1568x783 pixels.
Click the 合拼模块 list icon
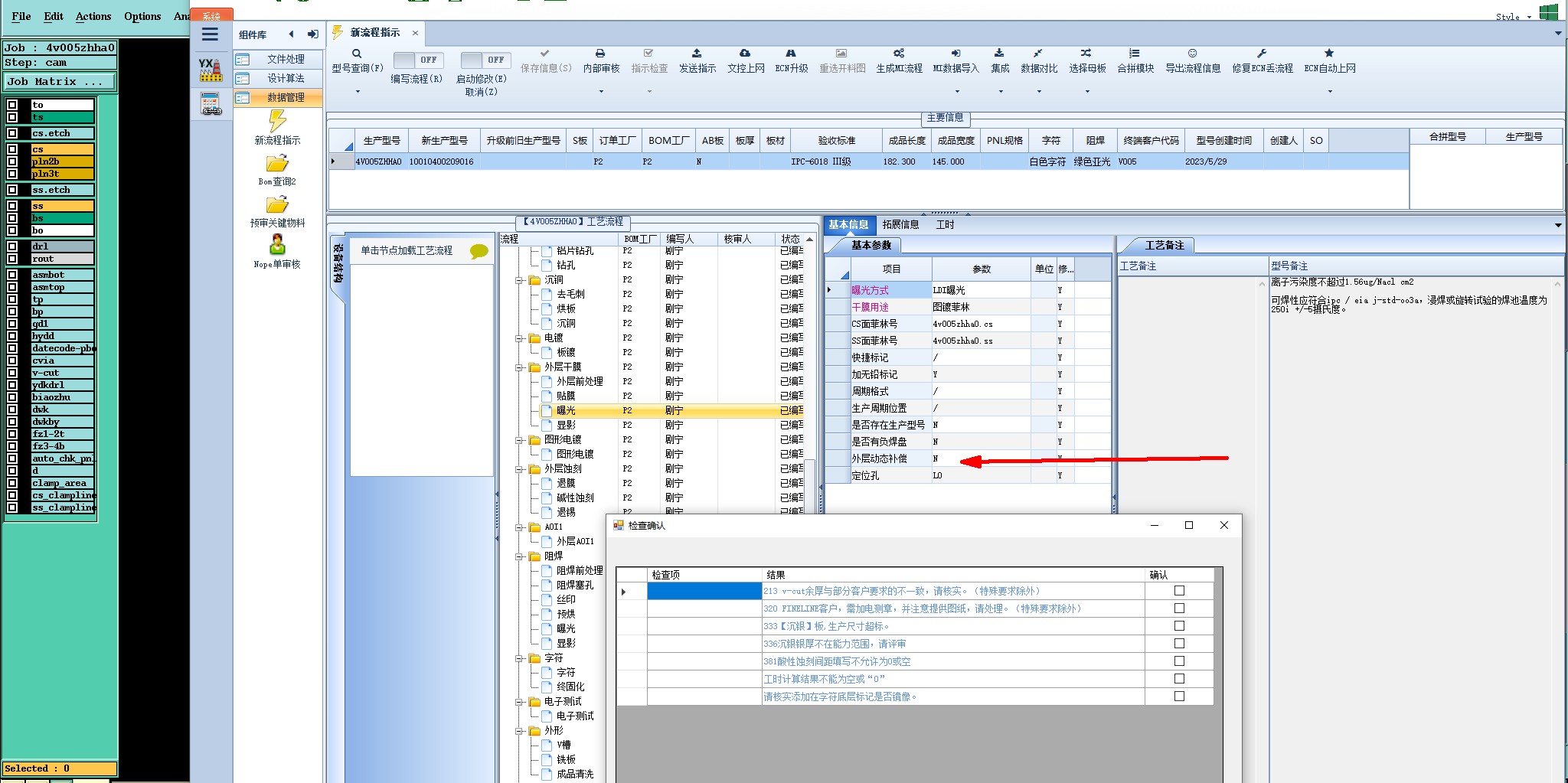click(x=1135, y=54)
